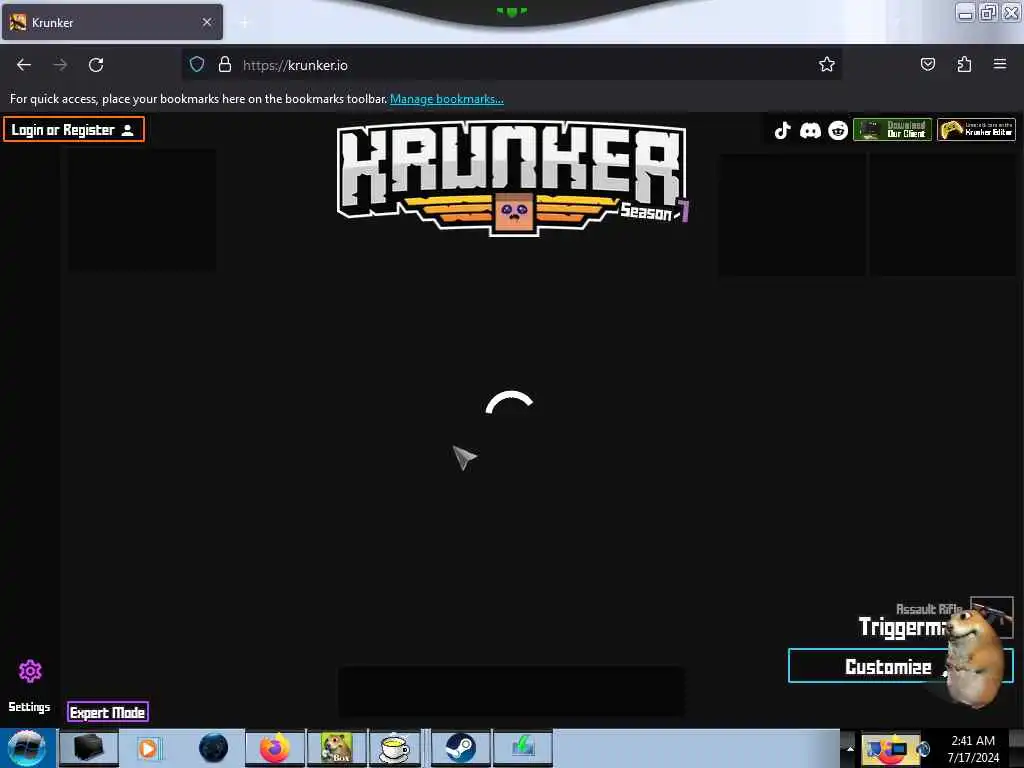1024x768 pixels.
Task: Click the Manage bookmarks link
Action: point(447,99)
